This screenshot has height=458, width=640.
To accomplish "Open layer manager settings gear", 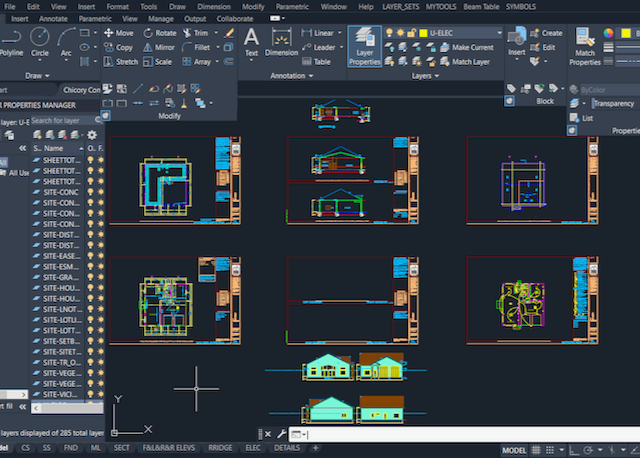I will 92,134.
